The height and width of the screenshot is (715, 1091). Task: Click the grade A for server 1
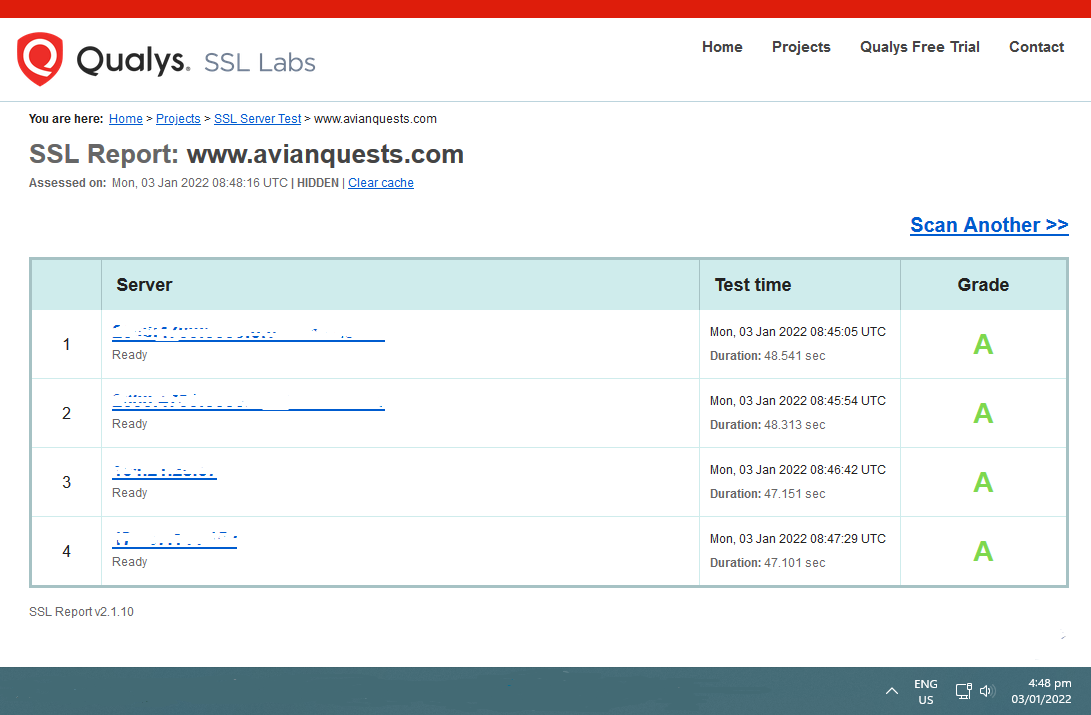[x=982, y=344]
